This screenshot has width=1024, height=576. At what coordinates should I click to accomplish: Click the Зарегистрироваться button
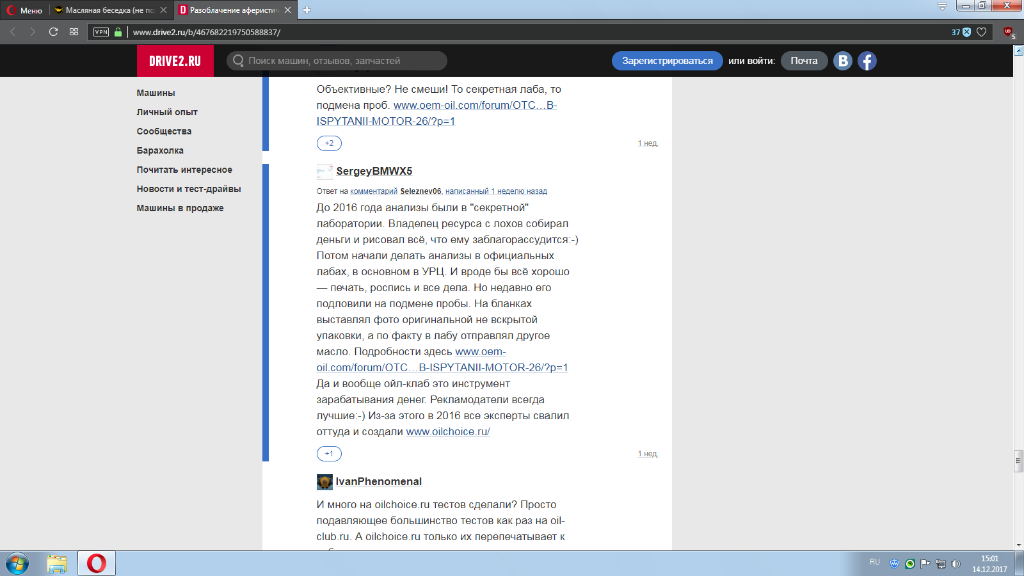[x=667, y=61]
